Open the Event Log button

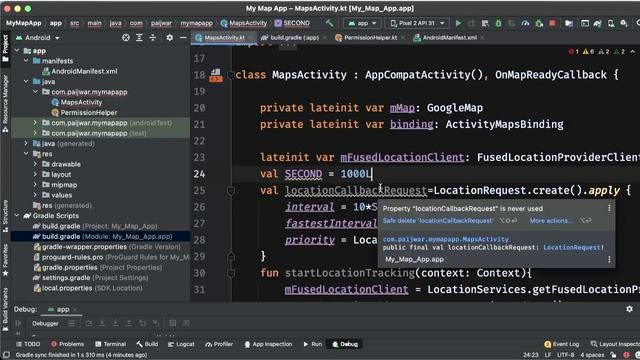pyautogui.click(x=562, y=344)
